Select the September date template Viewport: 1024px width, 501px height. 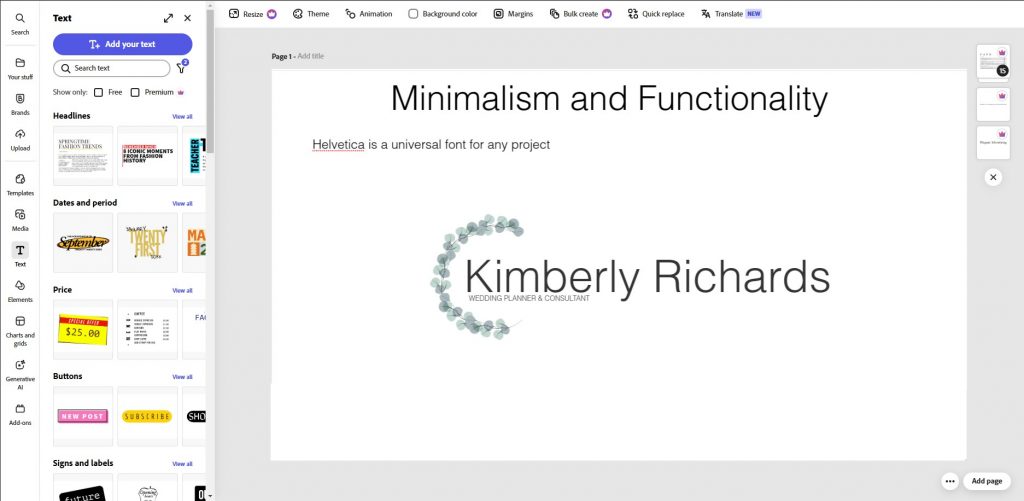(83, 242)
